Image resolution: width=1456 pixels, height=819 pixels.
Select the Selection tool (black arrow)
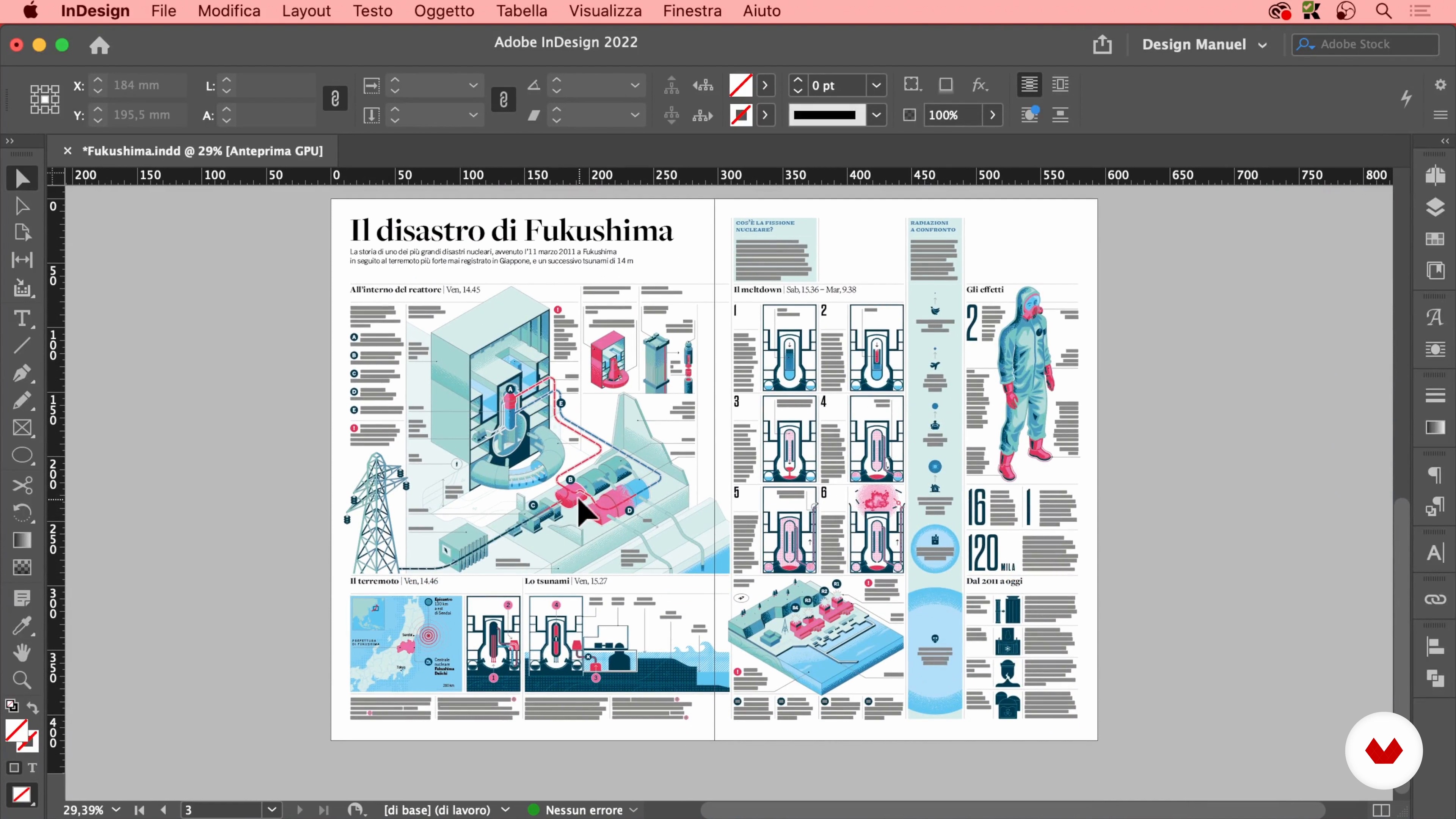pos(22,179)
